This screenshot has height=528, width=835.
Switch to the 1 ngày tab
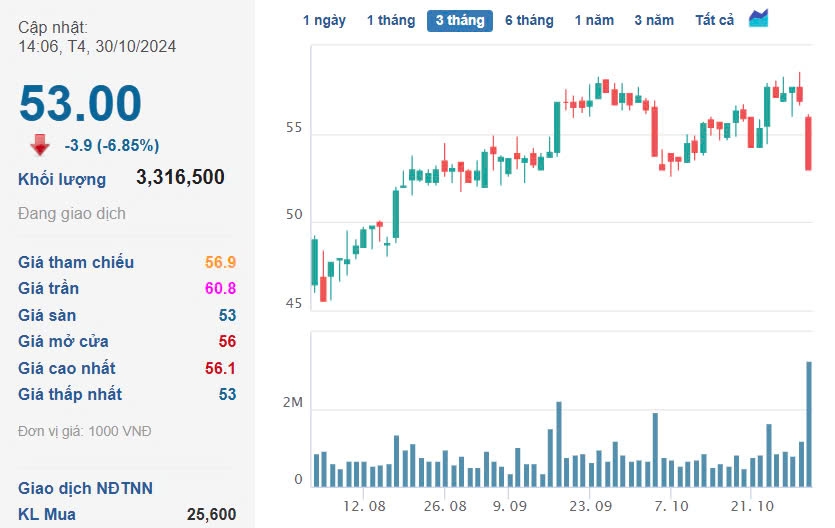(324, 20)
